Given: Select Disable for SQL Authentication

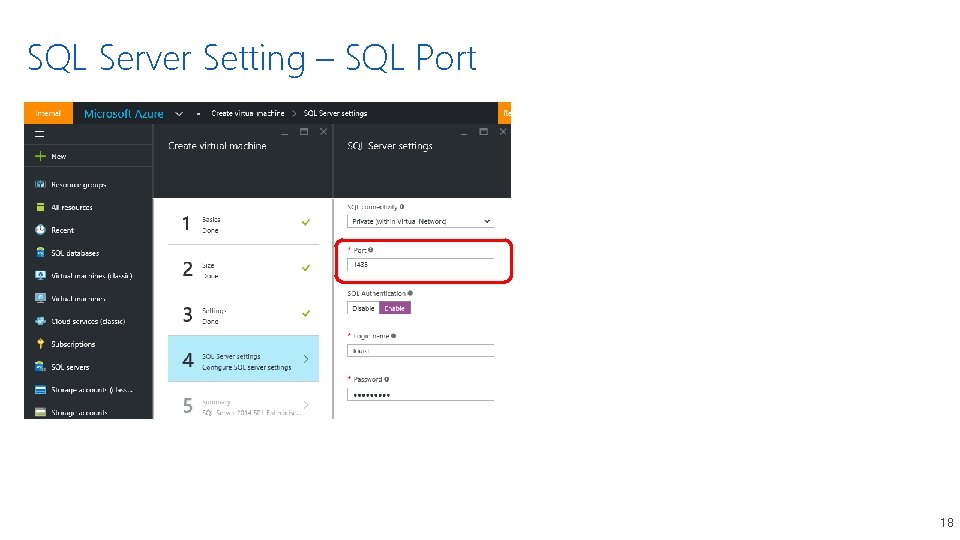Looking at the screenshot, I should click(363, 308).
